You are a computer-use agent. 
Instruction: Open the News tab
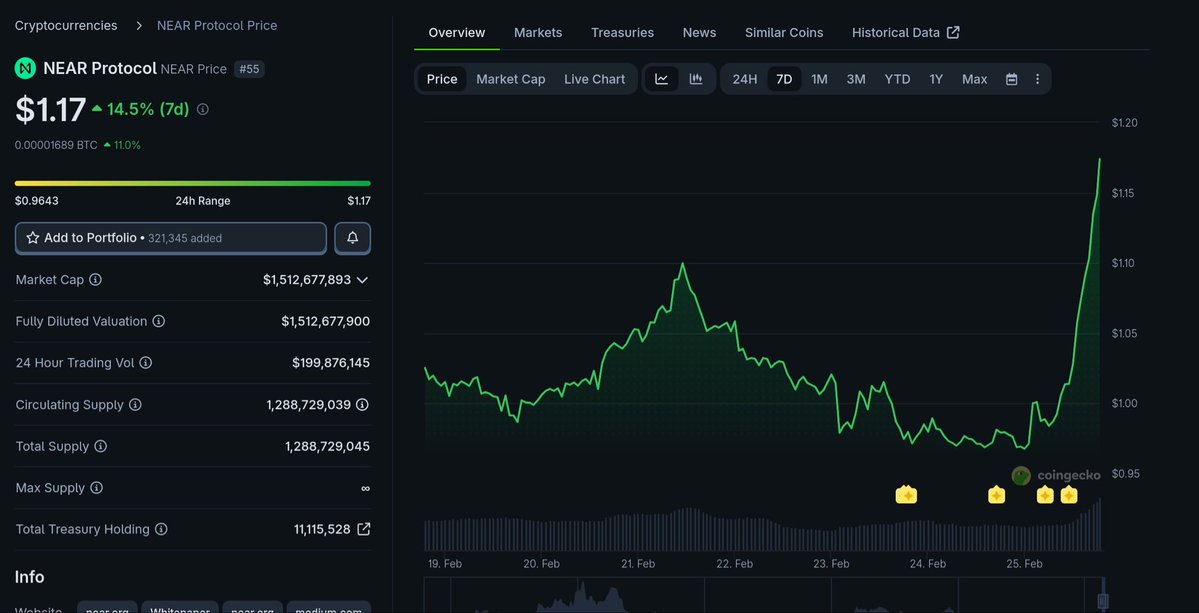(x=699, y=32)
